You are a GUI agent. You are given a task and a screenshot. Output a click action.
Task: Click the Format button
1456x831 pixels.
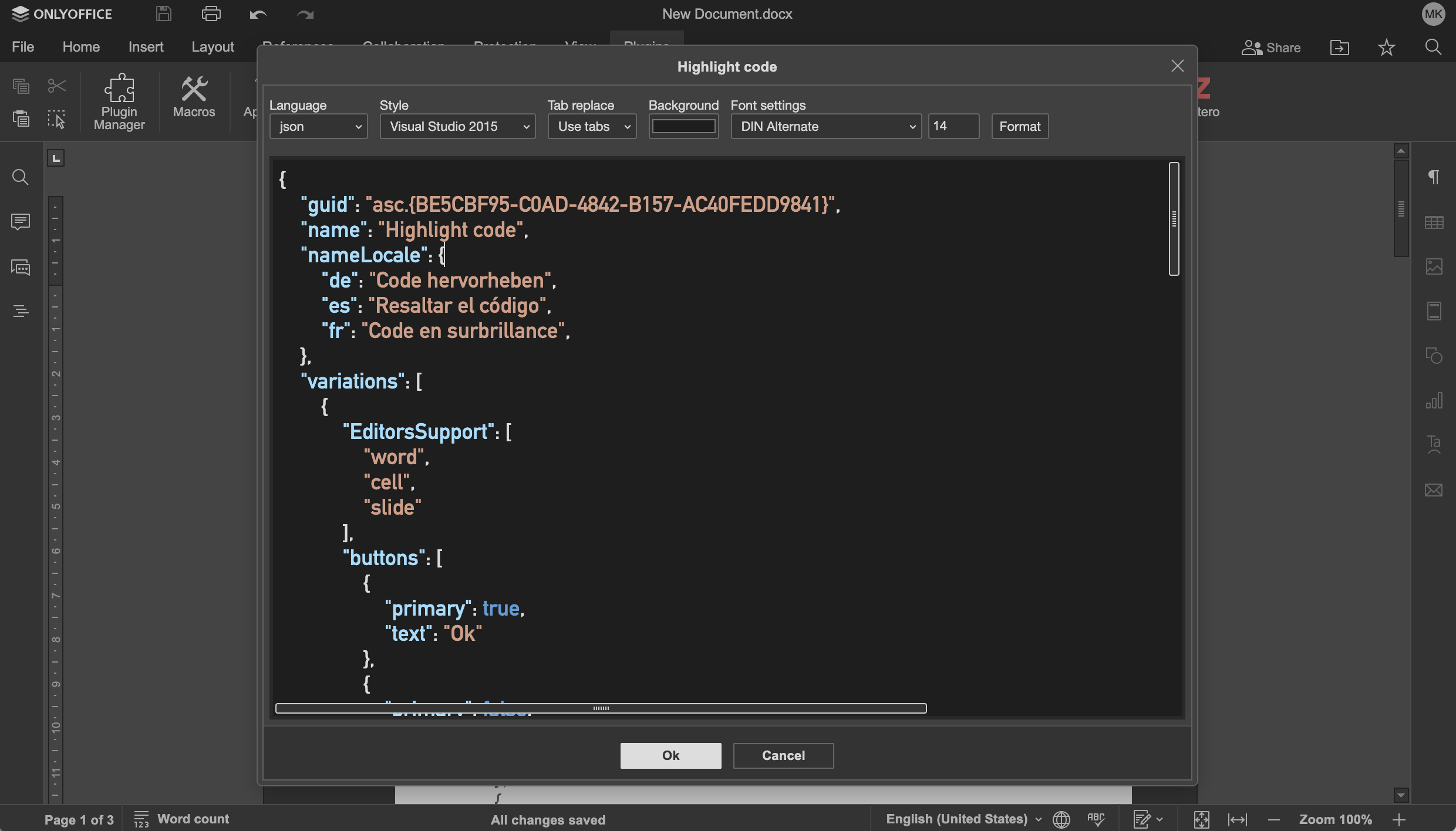coord(1020,126)
